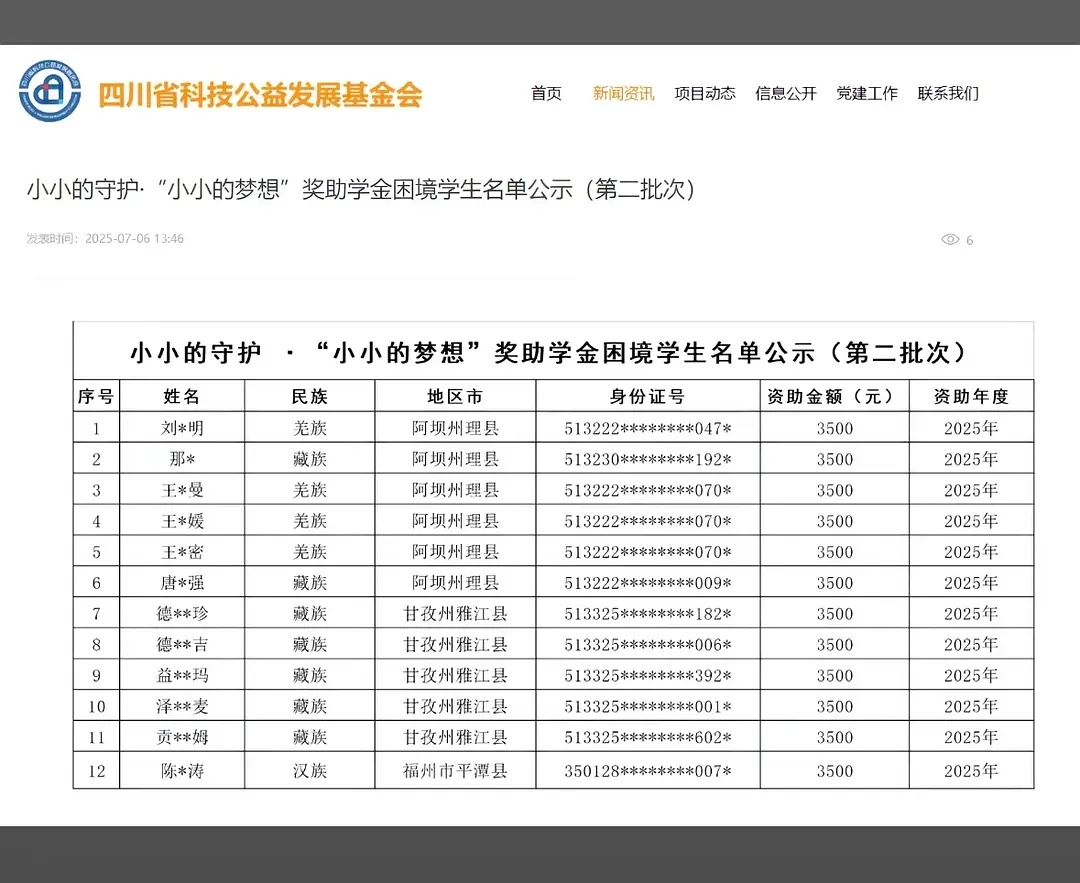Click the 甘孜州雅江县 cell for 德**珍
The width and height of the screenshot is (1080, 883).
[x=455, y=613]
